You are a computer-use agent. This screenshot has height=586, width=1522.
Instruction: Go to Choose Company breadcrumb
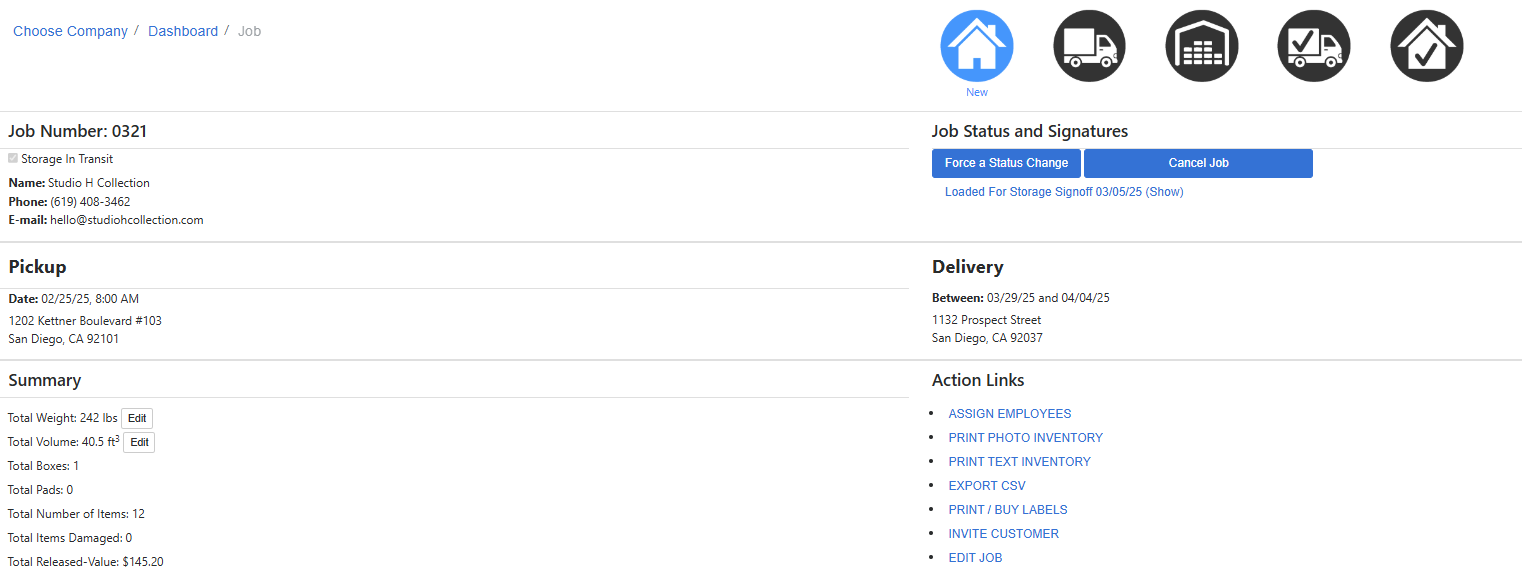point(70,31)
